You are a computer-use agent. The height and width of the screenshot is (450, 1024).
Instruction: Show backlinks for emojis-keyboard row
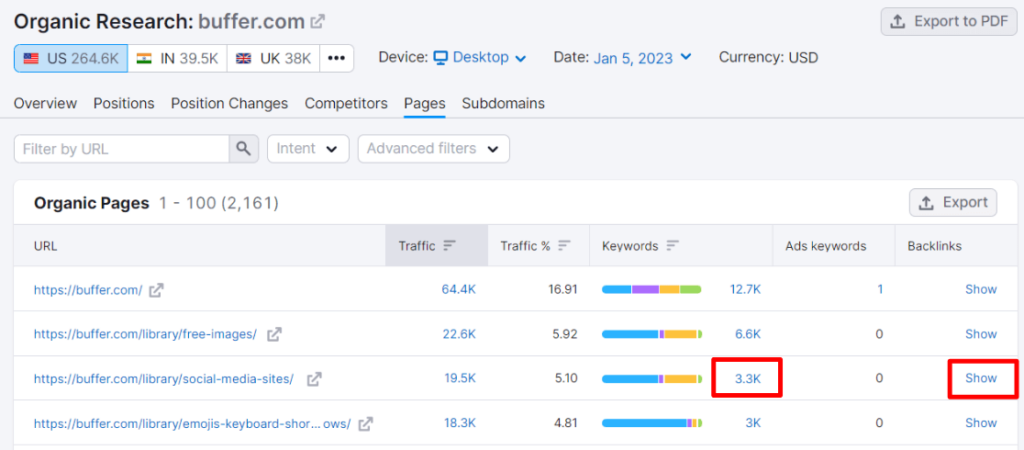point(981,423)
